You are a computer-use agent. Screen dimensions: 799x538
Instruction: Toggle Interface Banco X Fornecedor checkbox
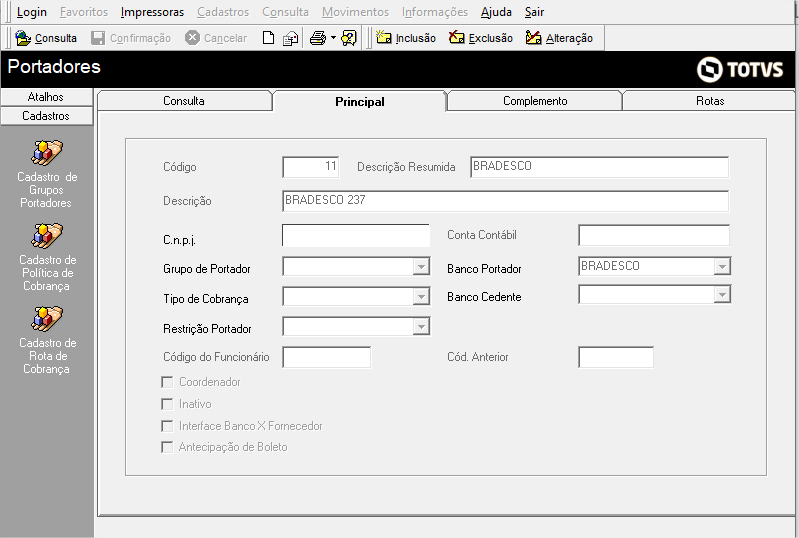click(167, 426)
